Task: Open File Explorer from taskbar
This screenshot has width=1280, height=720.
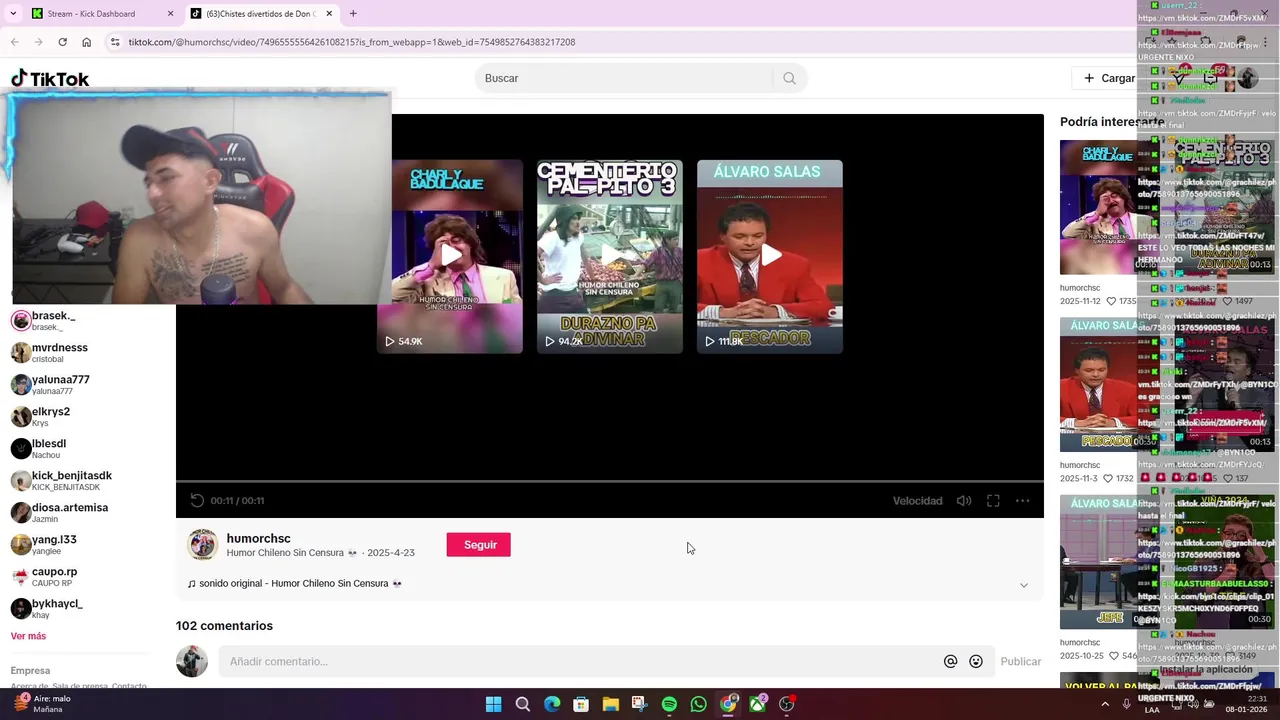Action: pos(610,704)
